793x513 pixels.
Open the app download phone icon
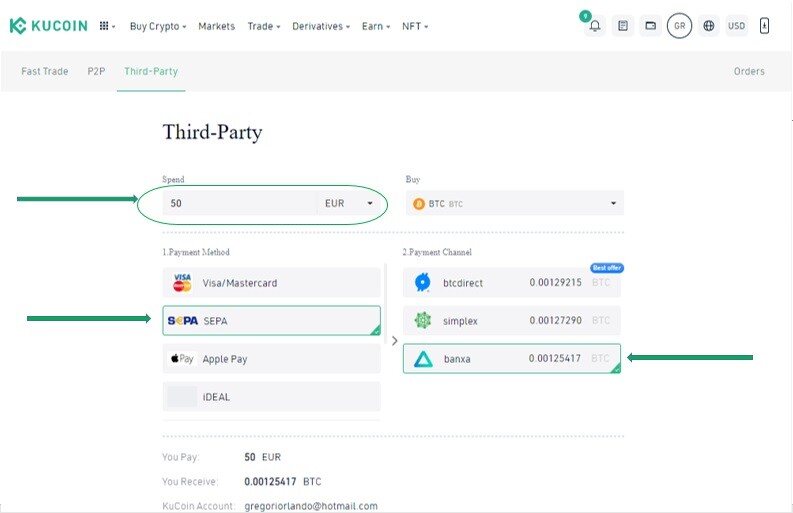click(764, 26)
